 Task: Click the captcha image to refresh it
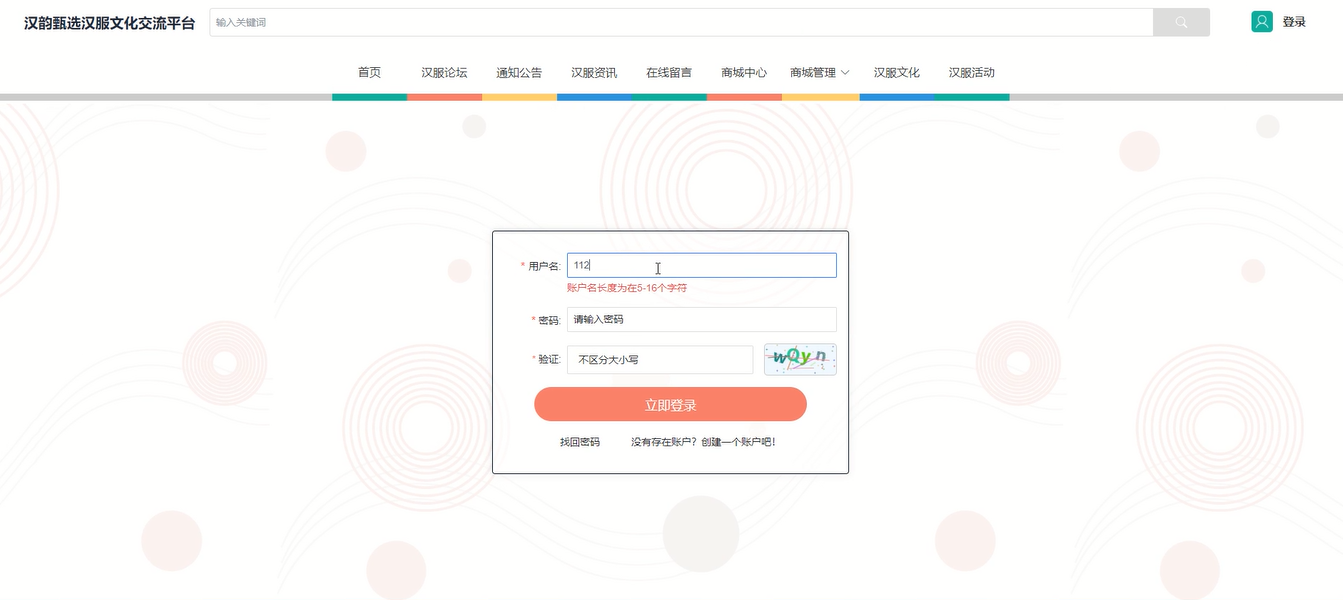pyautogui.click(x=799, y=359)
